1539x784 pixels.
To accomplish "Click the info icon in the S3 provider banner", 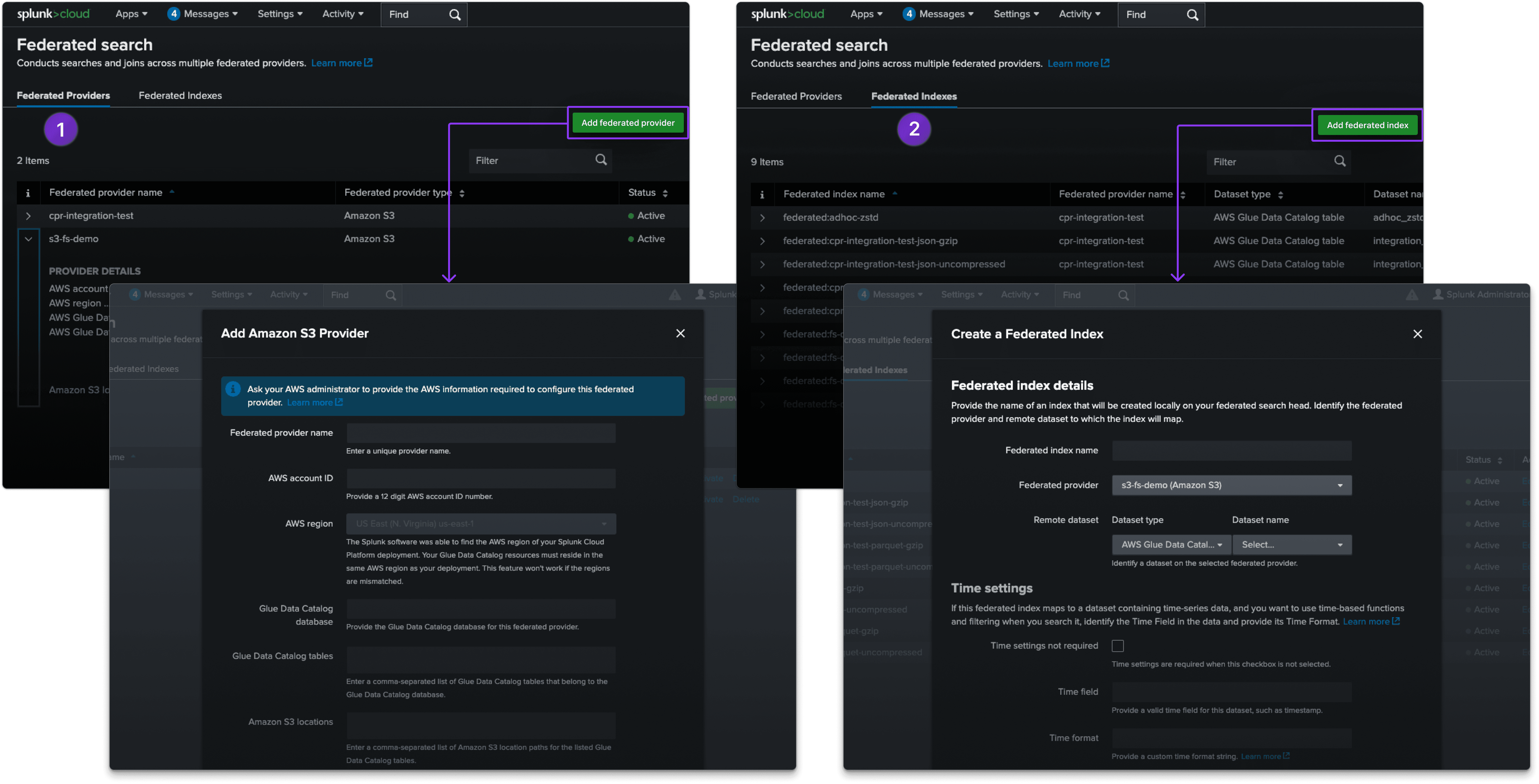I will (233, 389).
